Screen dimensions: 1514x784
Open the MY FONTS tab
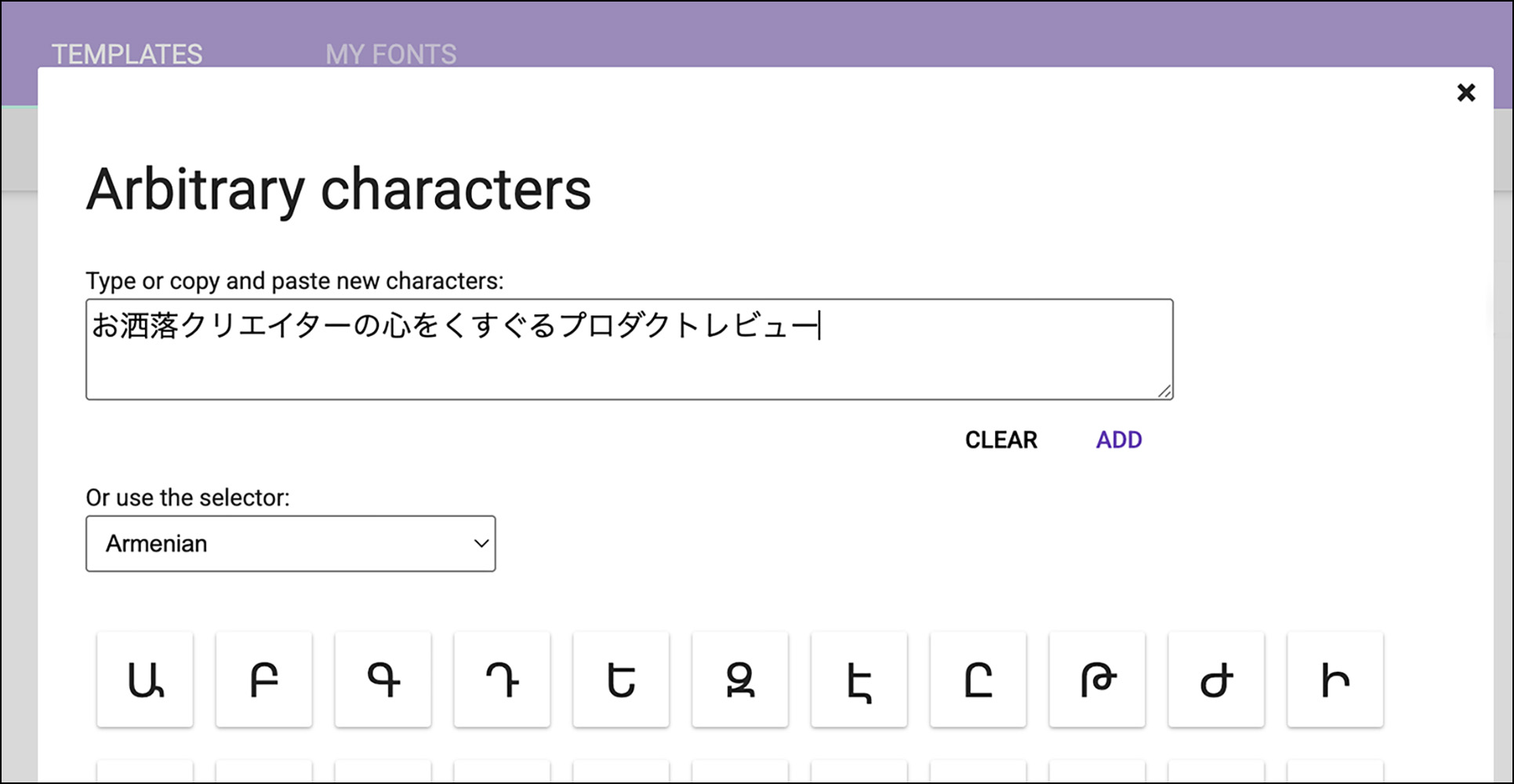390,54
